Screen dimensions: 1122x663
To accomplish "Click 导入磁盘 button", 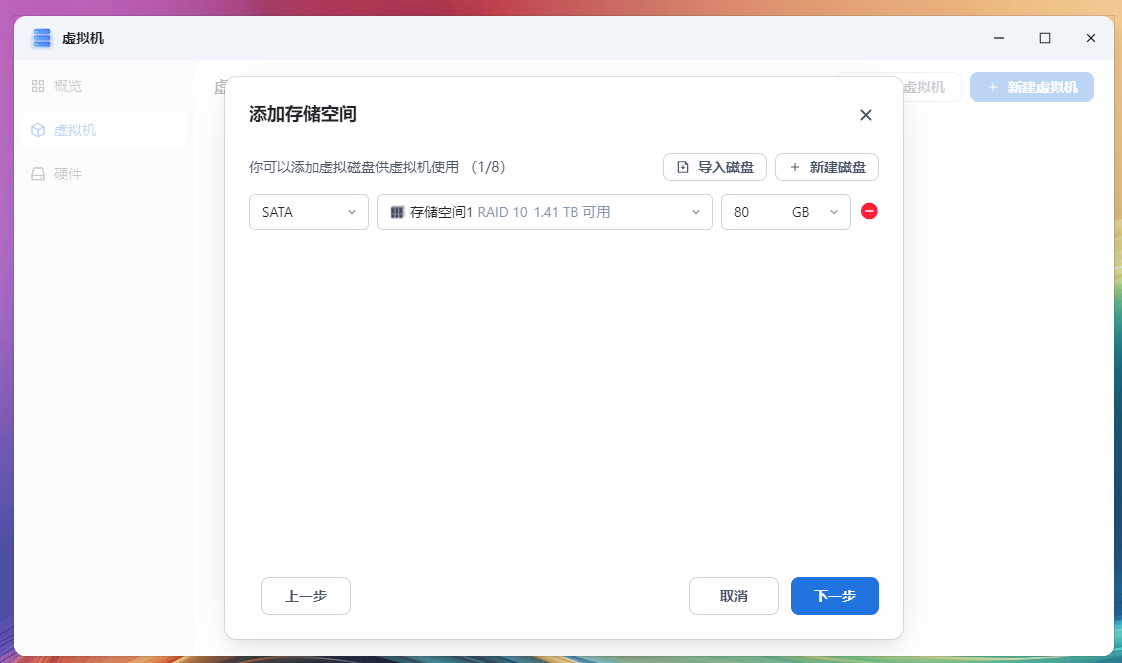I will coord(715,167).
